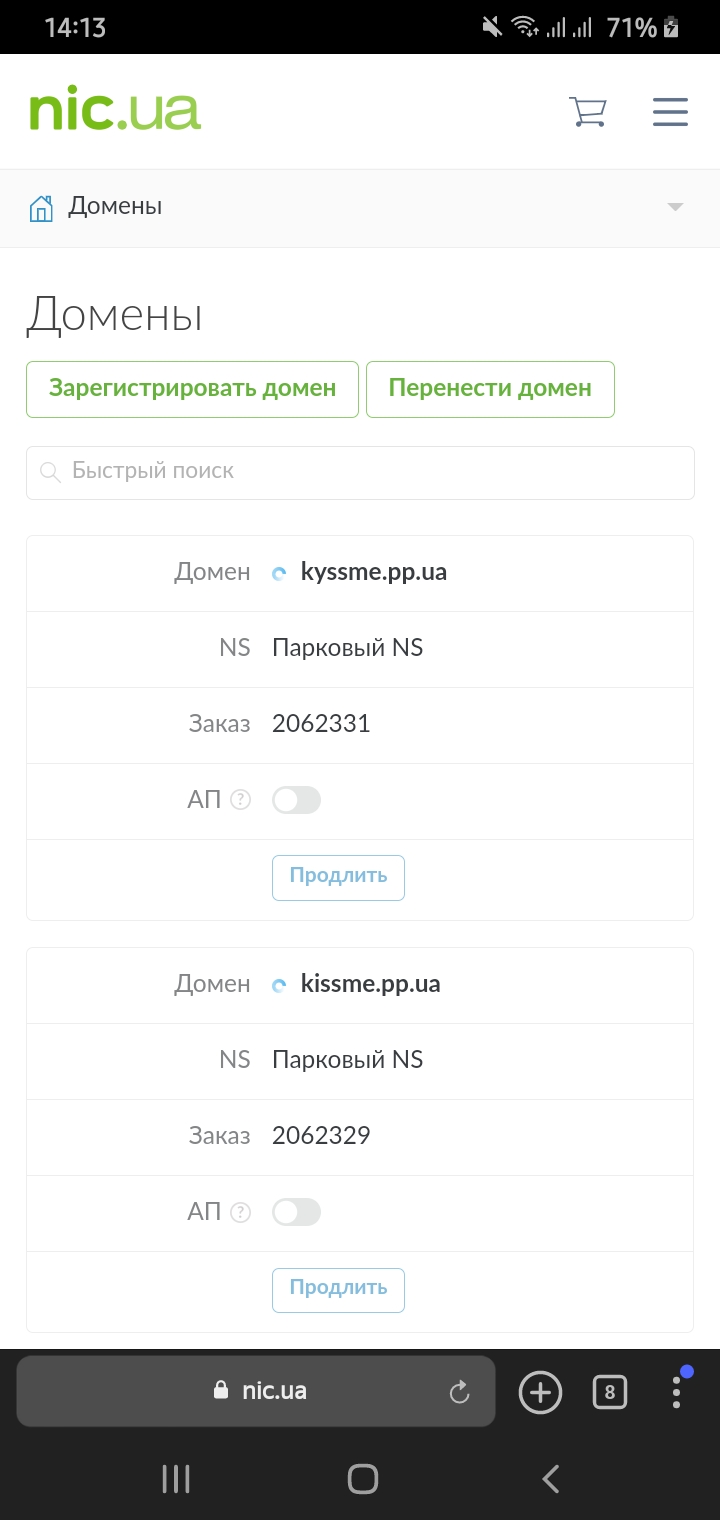Image resolution: width=720 pixels, height=1520 pixels.
Task: Show the open browser tabs
Action: click(610, 1391)
